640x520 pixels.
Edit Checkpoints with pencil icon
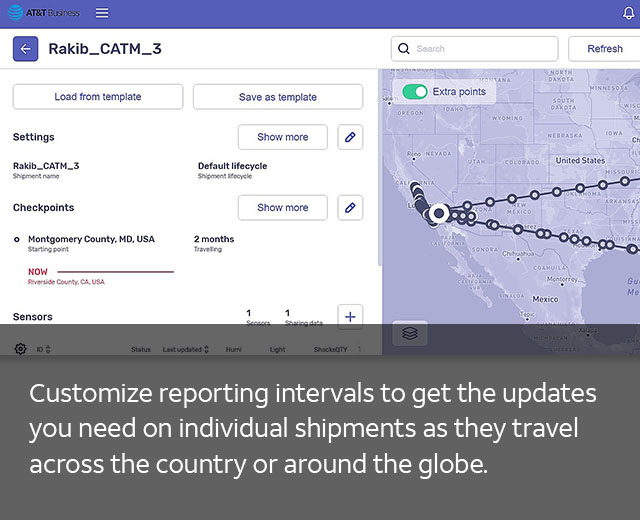(350, 208)
